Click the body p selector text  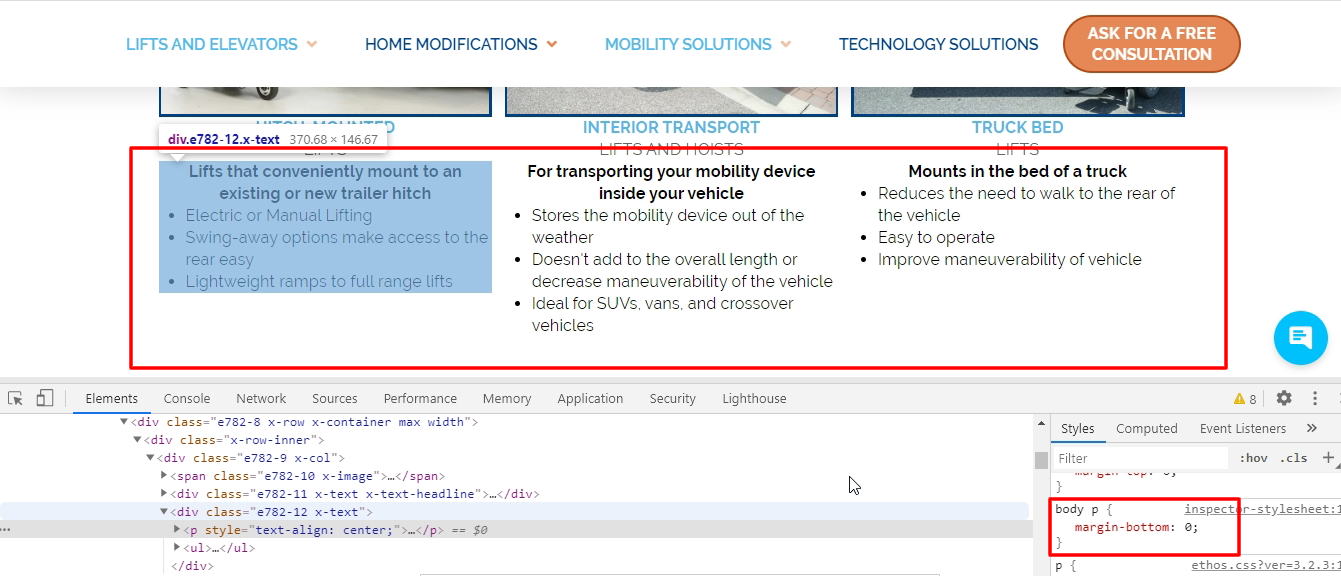click(1079, 509)
